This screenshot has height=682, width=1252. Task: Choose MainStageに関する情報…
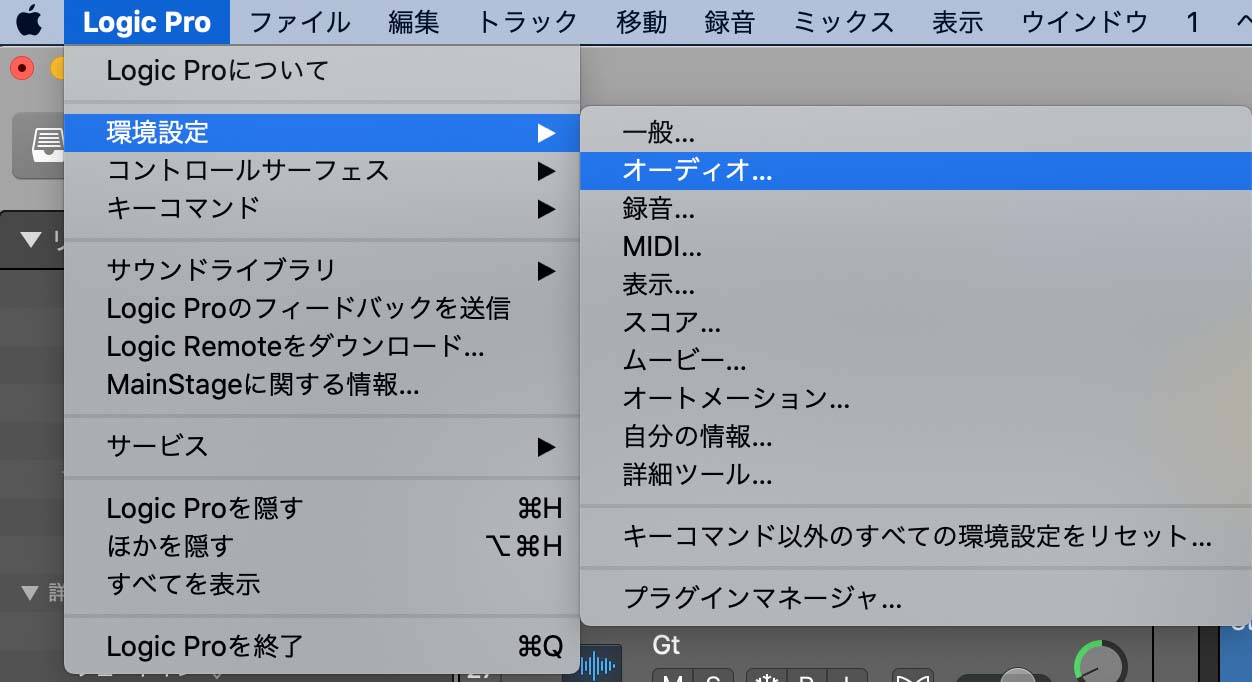322,384
